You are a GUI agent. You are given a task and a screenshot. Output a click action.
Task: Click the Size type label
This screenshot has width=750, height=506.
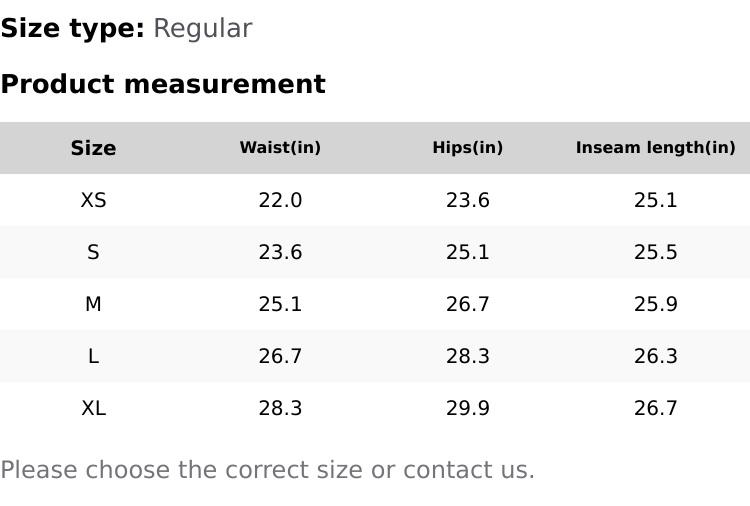(72, 28)
